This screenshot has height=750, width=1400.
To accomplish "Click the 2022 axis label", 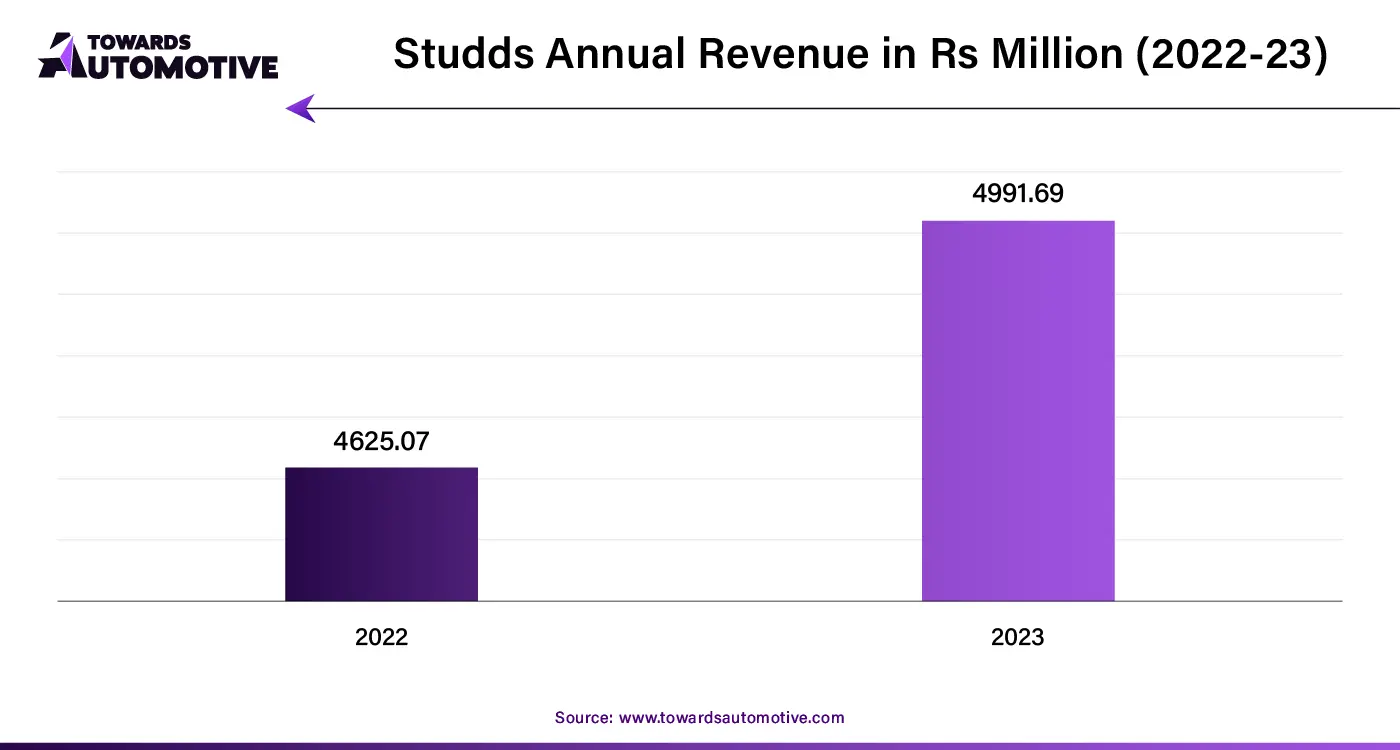I will coord(381,637).
